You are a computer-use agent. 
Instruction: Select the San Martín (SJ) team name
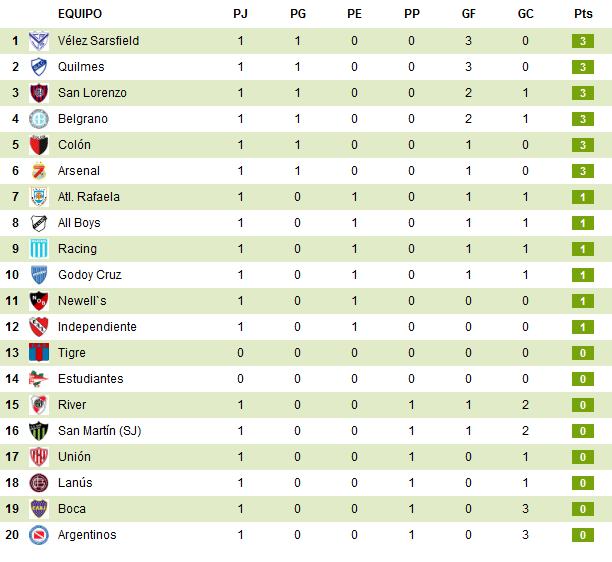[x=100, y=431]
